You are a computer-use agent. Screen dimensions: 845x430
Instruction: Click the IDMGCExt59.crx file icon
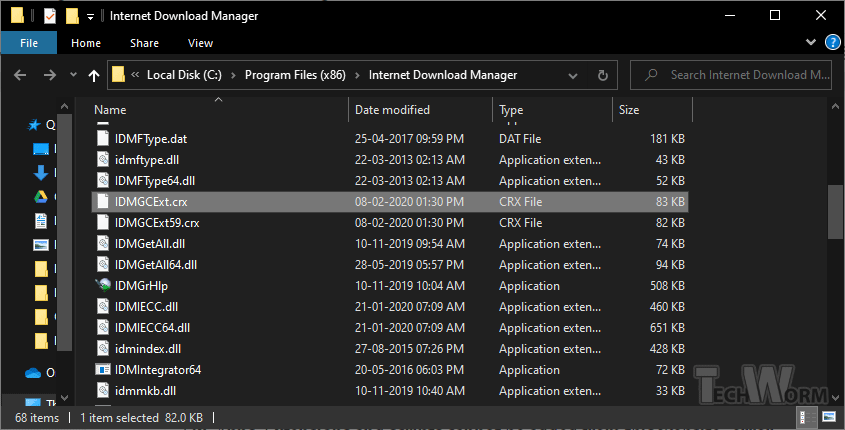(x=103, y=222)
